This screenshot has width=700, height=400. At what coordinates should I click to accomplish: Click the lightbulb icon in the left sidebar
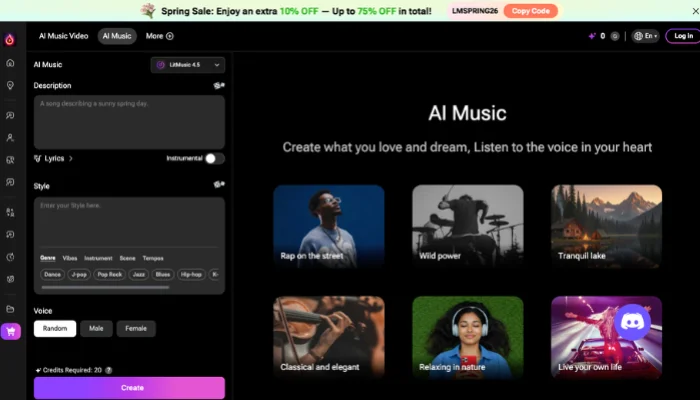(10, 86)
